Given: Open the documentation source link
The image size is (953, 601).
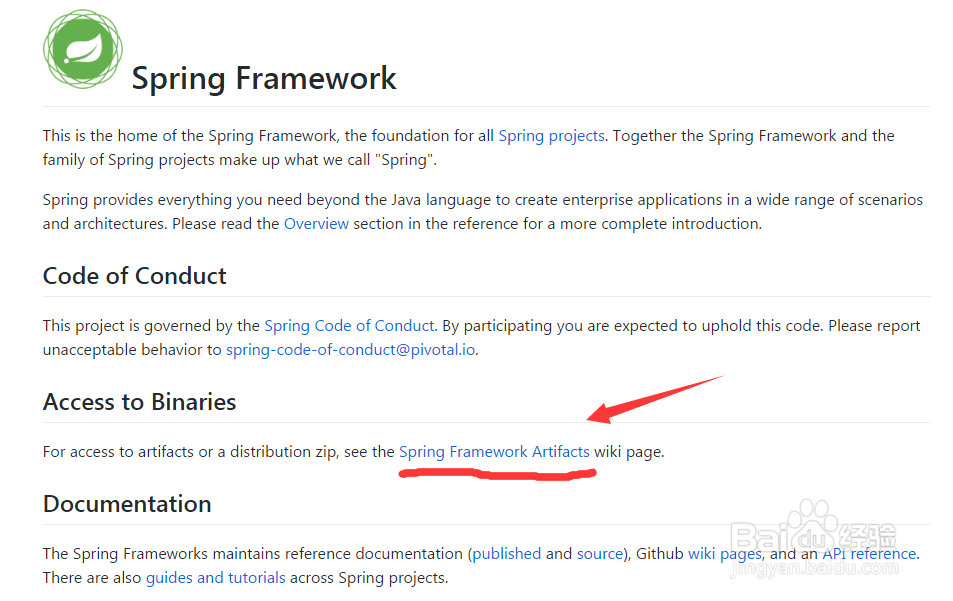Looking at the screenshot, I should tap(600, 554).
